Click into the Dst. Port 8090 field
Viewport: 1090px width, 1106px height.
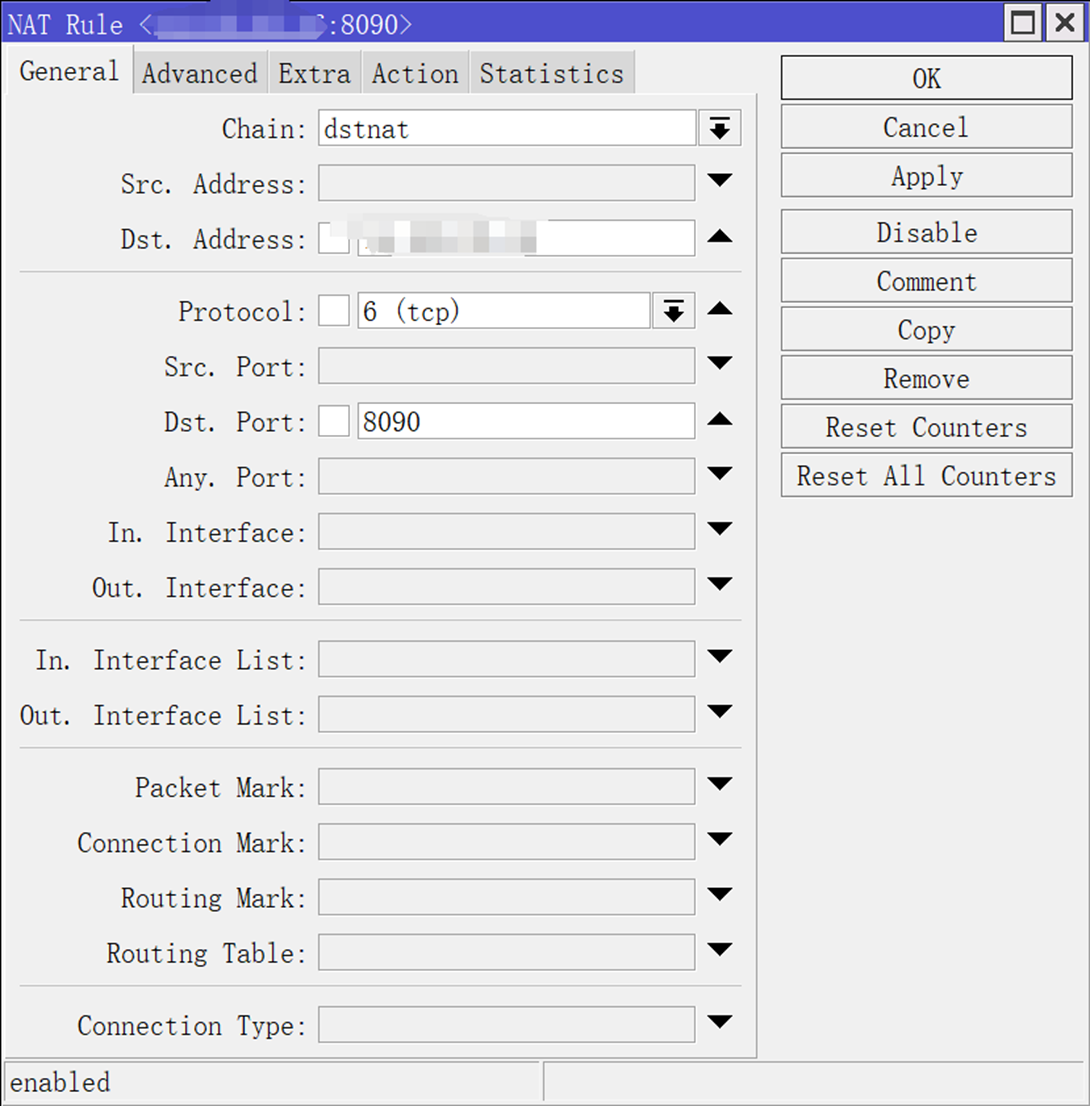[x=525, y=422]
